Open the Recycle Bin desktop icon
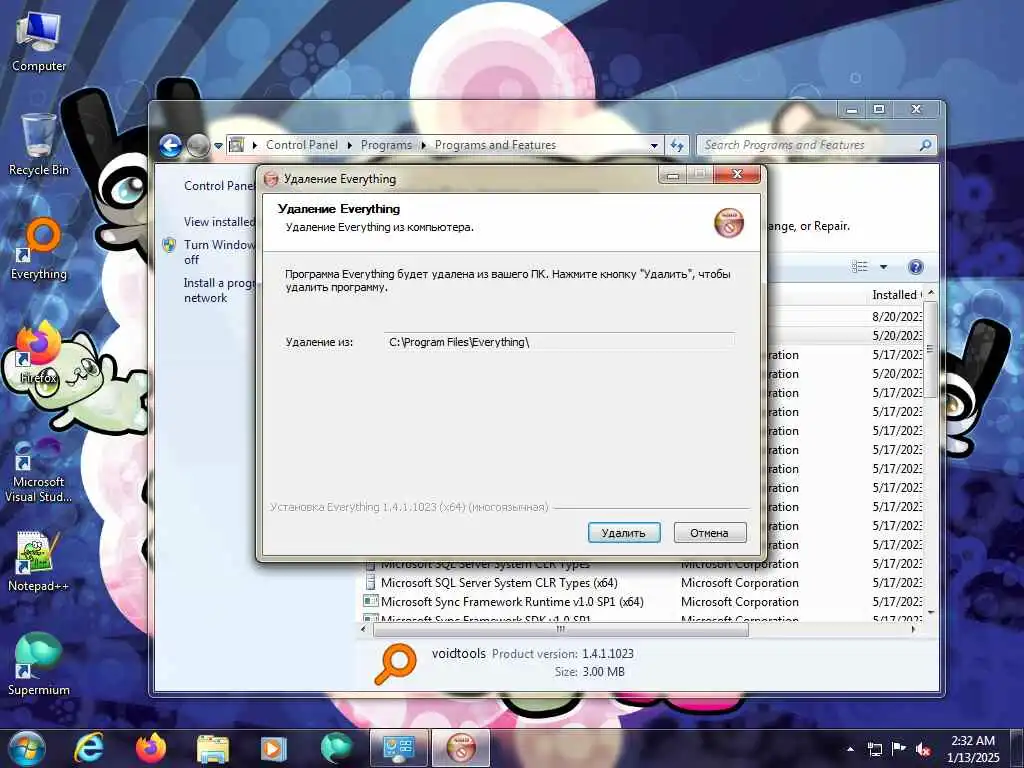This screenshot has width=1024, height=768. coord(39,145)
